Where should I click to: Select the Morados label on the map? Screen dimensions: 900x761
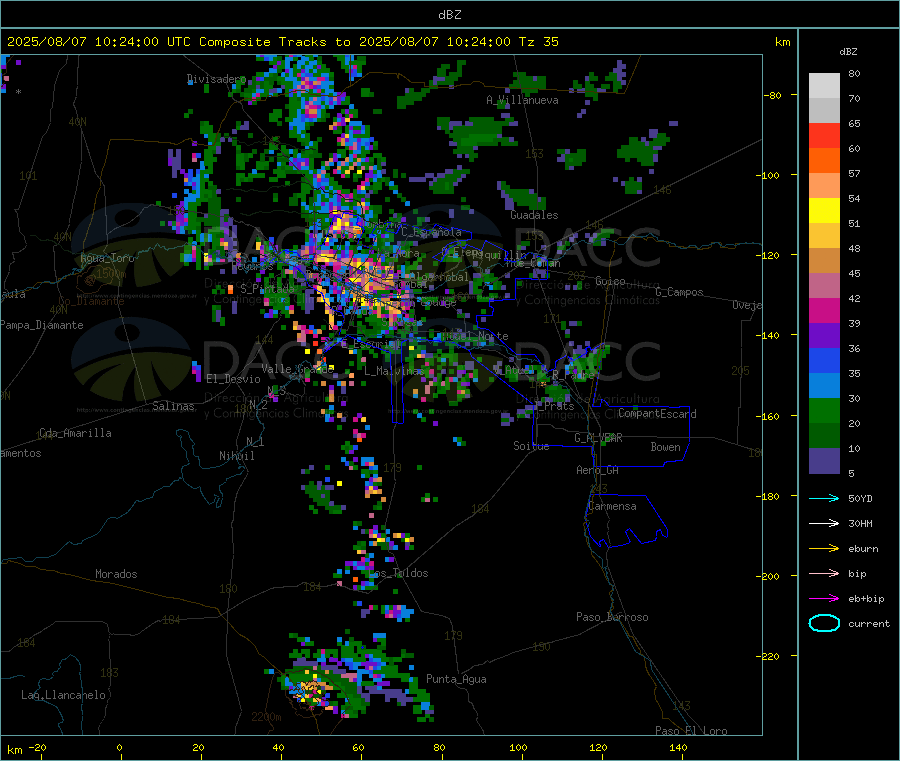tap(116, 574)
